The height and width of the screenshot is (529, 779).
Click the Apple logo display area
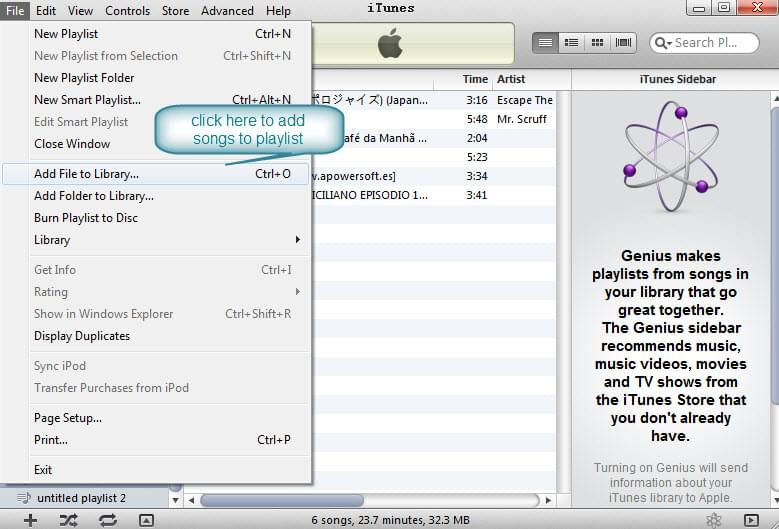[x=390, y=43]
